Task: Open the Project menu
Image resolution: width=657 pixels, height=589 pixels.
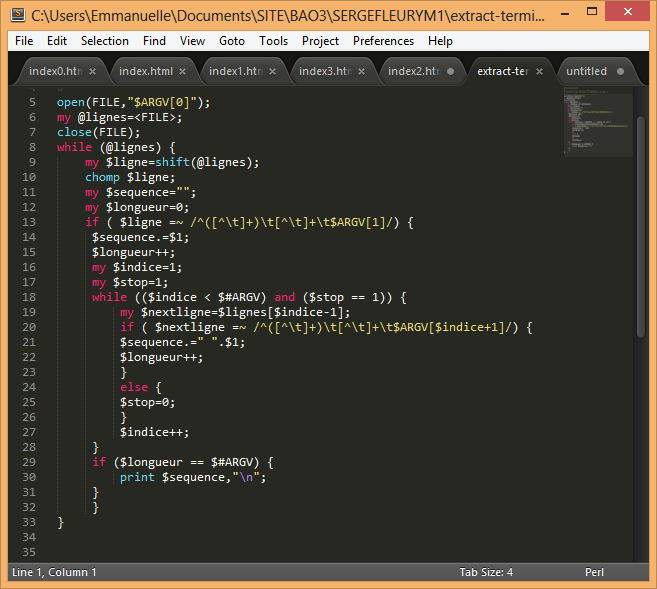Action: click(x=320, y=41)
